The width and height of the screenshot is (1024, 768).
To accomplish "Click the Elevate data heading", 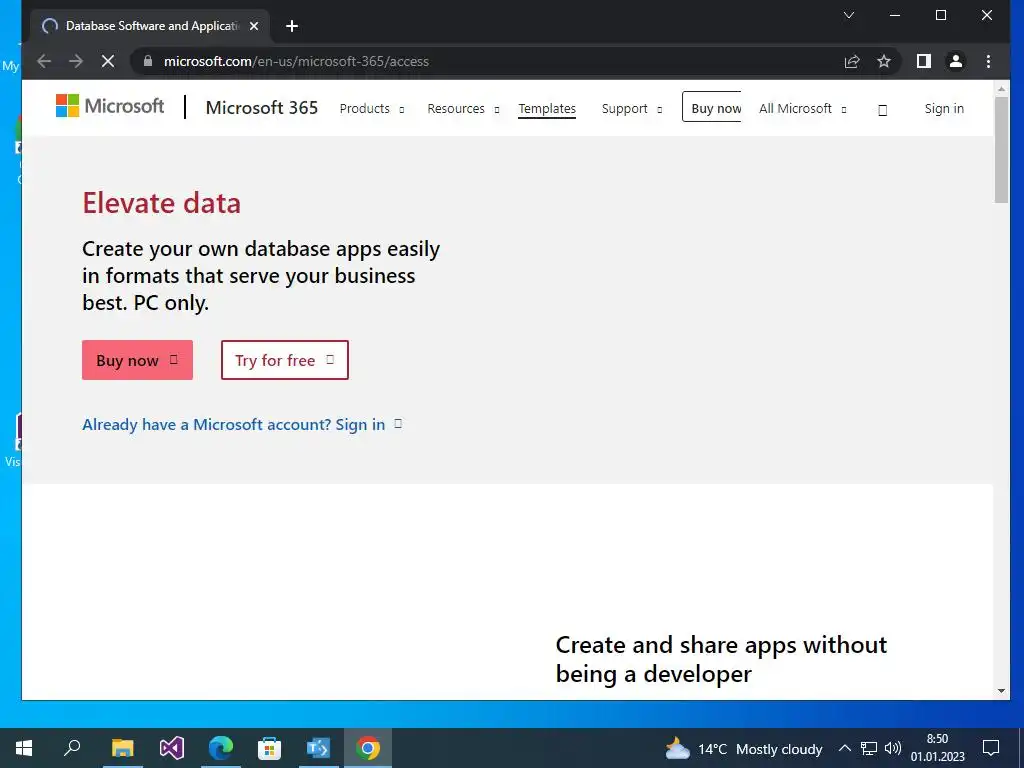I will (161, 203).
